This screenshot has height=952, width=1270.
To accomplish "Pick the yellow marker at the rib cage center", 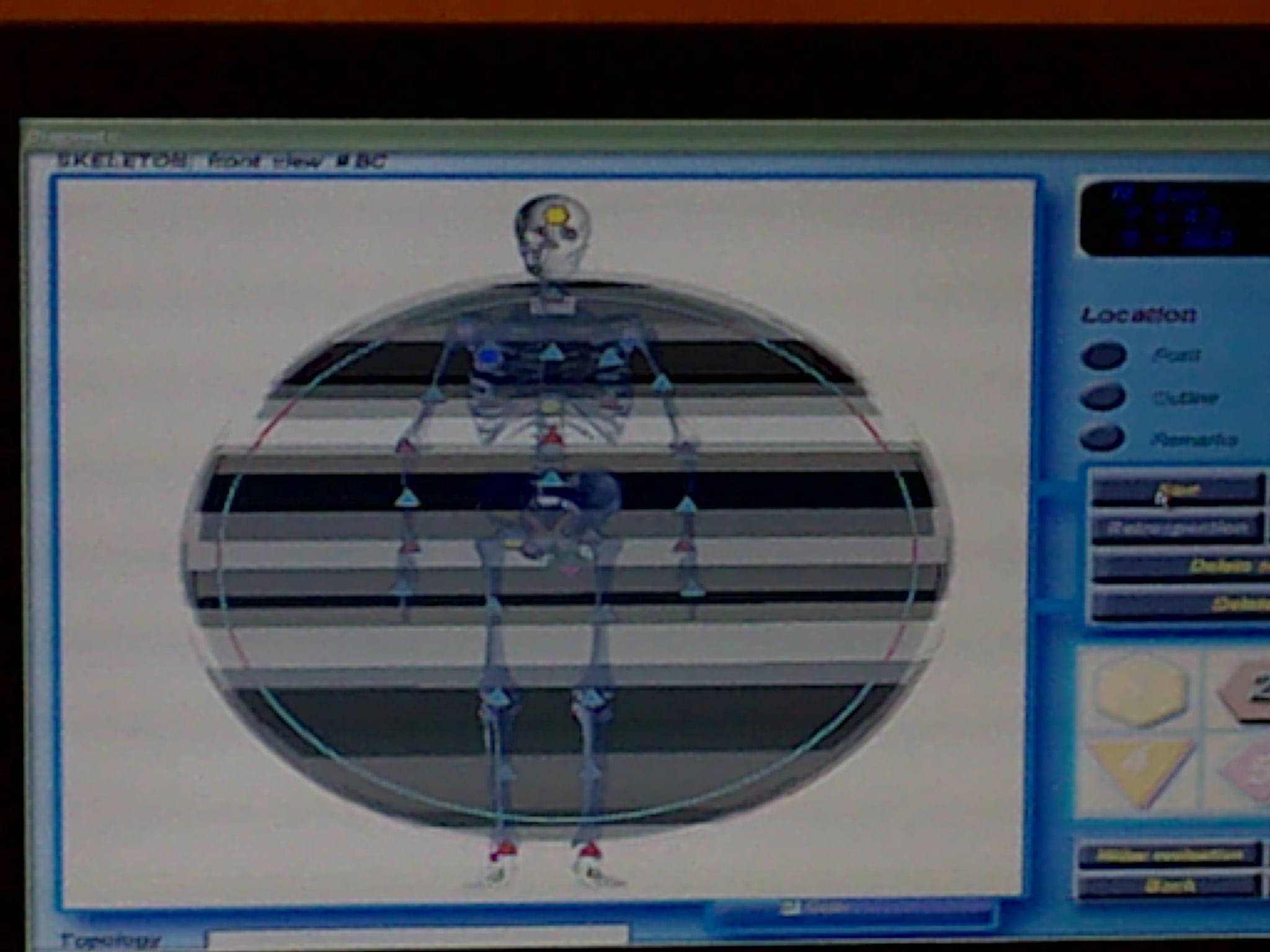I will 551,406.
